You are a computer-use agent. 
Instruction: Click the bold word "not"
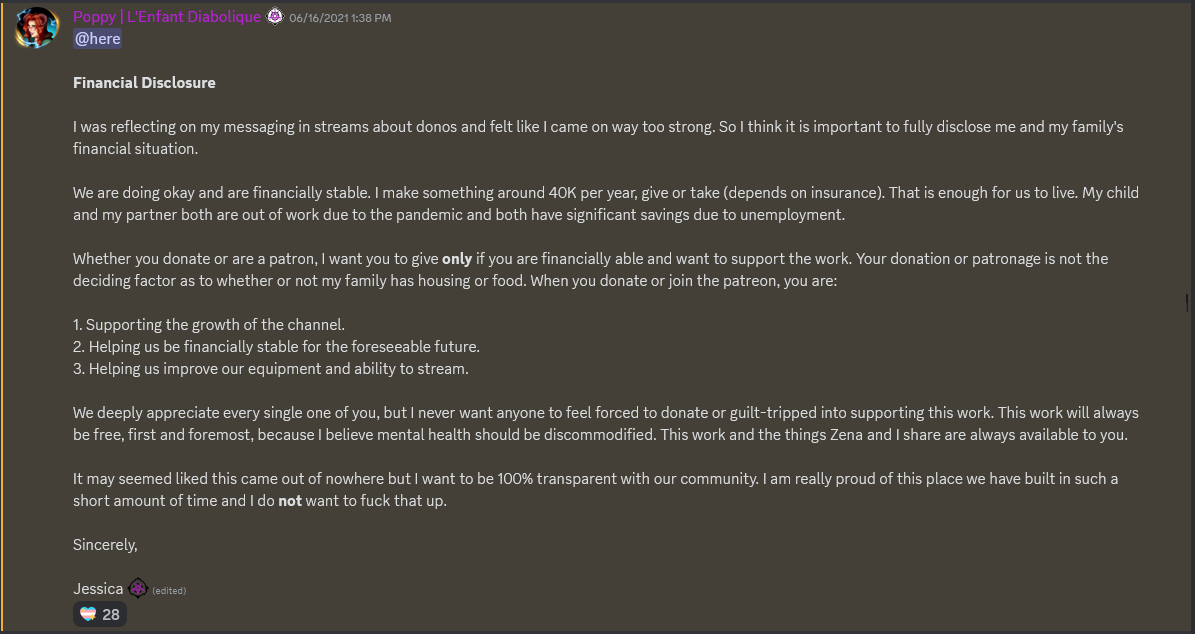[290, 501]
